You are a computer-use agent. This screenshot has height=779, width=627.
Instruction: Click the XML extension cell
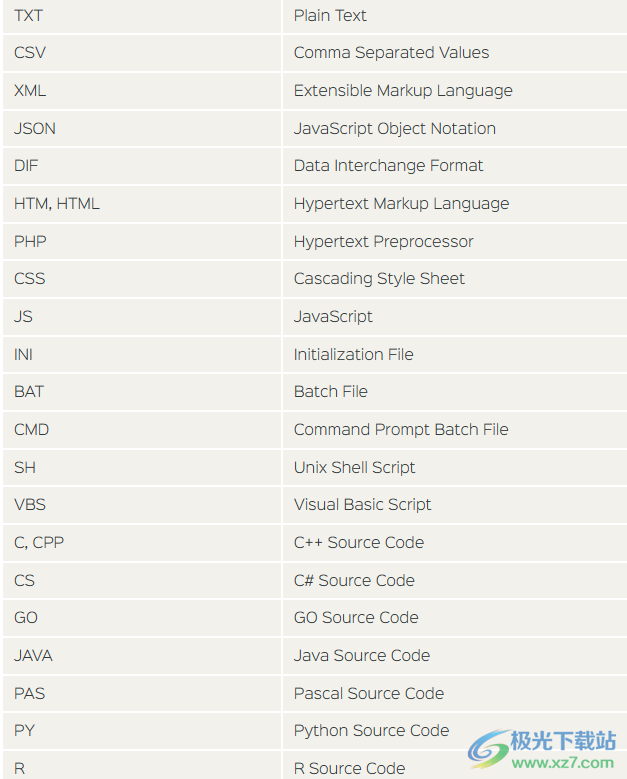click(x=142, y=90)
